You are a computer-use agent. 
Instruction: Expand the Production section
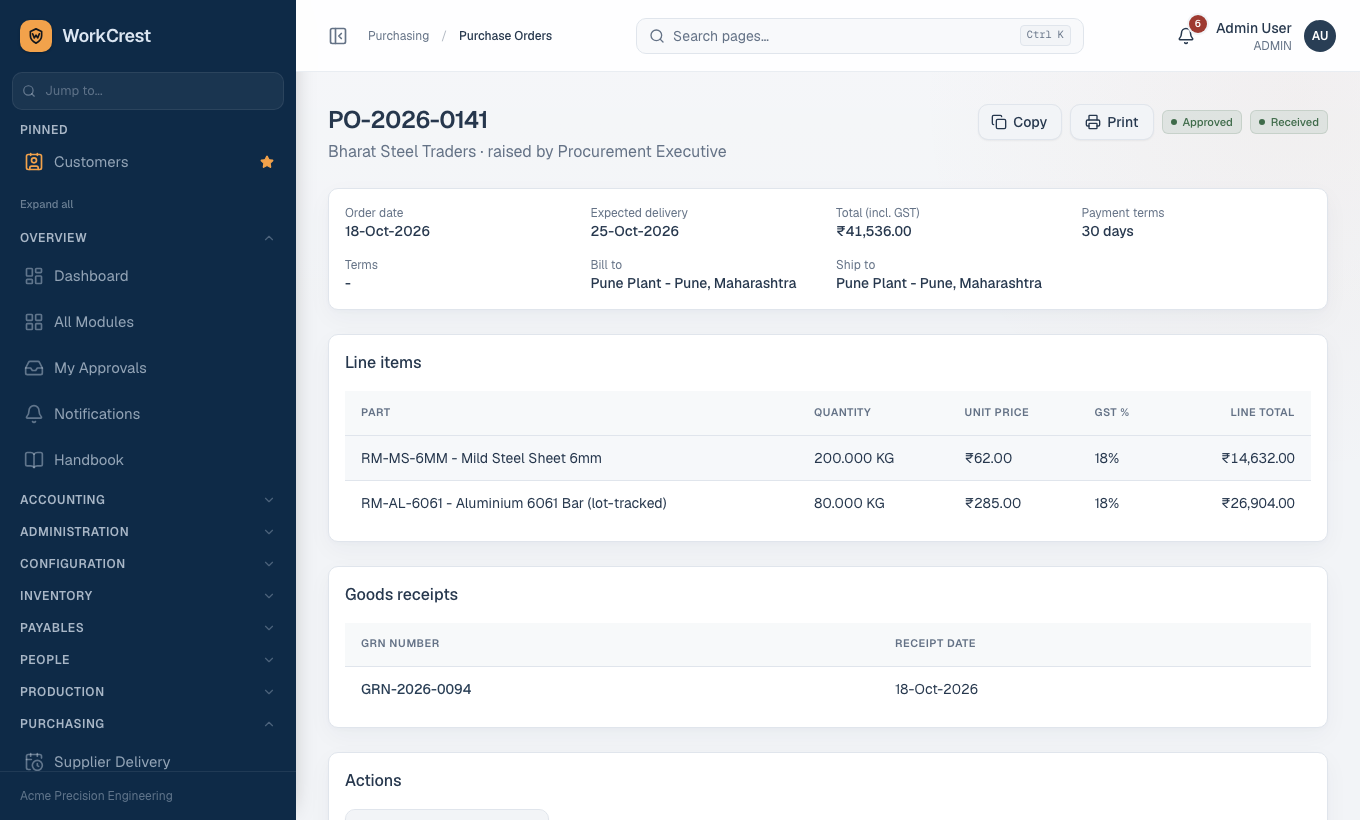point(148,692)
